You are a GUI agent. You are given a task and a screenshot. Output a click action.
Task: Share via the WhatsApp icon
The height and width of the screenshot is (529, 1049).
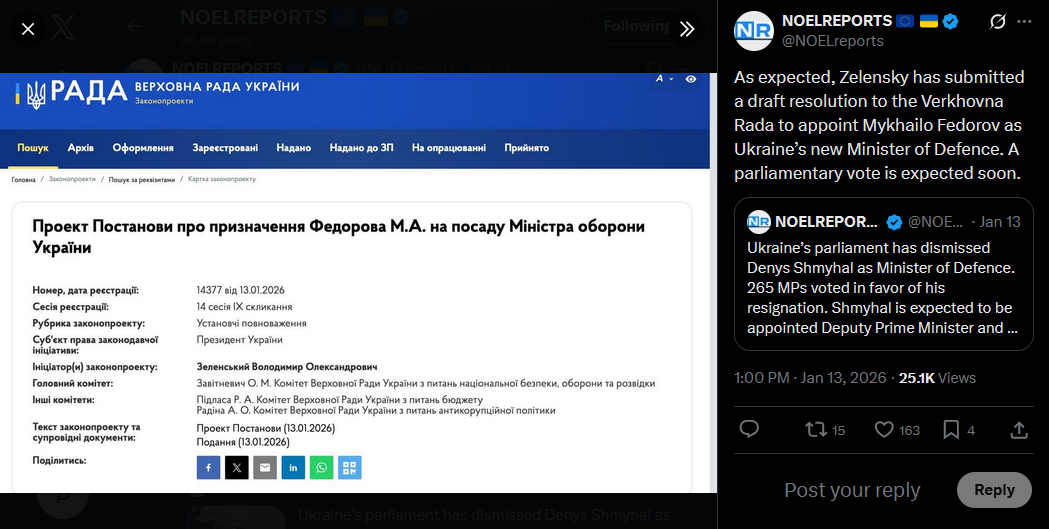click(322, 467)
